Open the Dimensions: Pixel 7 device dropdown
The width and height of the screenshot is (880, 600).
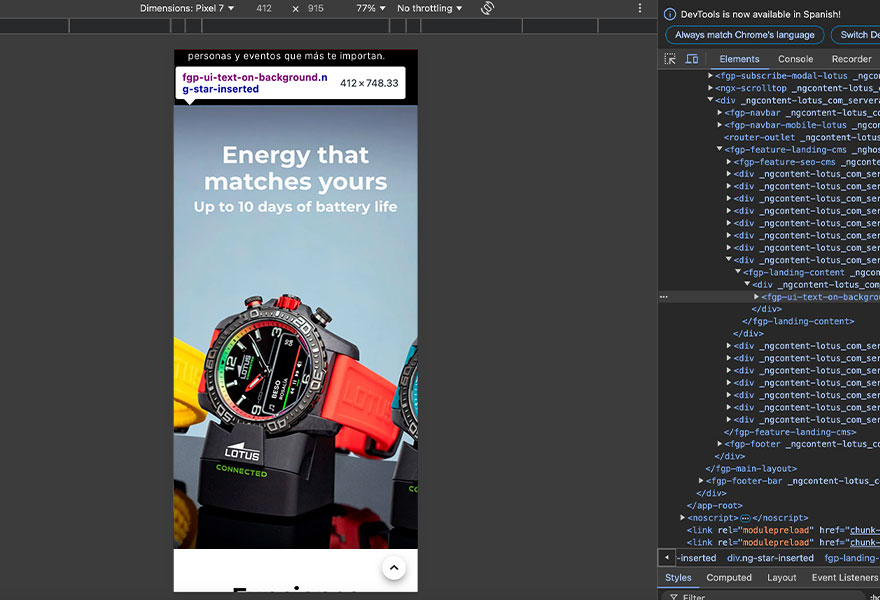click(x=187, y=8)
